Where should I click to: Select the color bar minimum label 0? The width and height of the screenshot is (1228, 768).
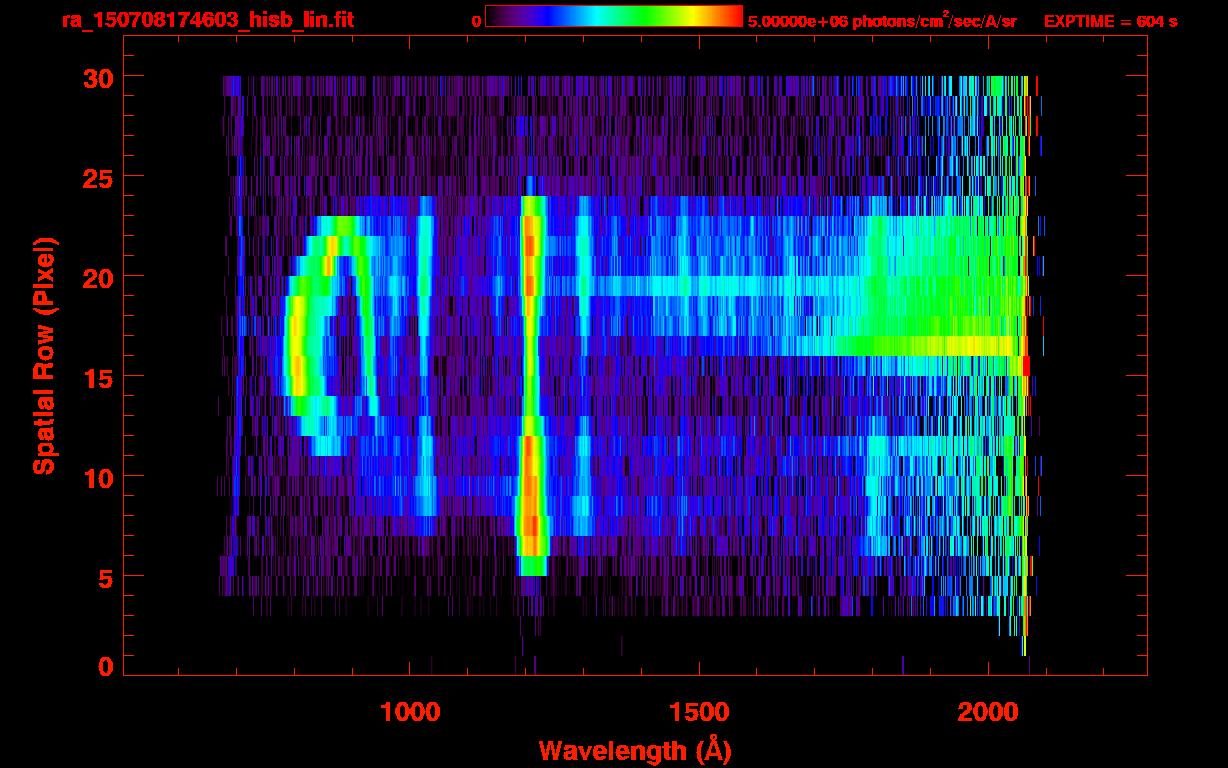point(476,20)
